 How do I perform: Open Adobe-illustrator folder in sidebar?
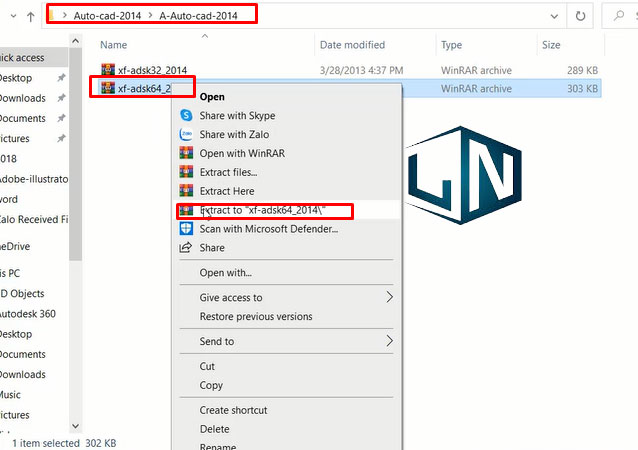34,179
